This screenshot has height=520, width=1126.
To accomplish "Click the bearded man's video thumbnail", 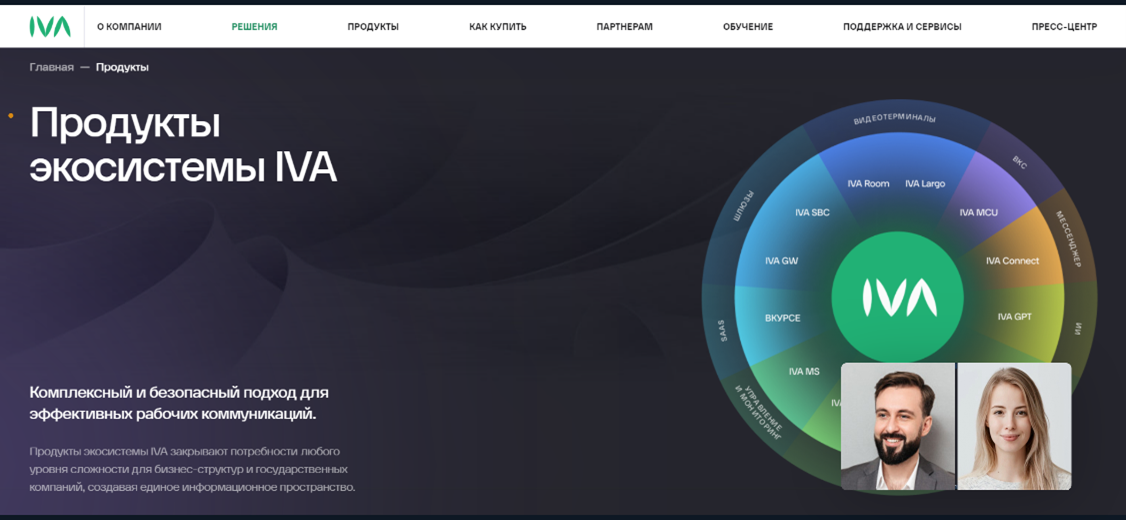I will (898, 426).
